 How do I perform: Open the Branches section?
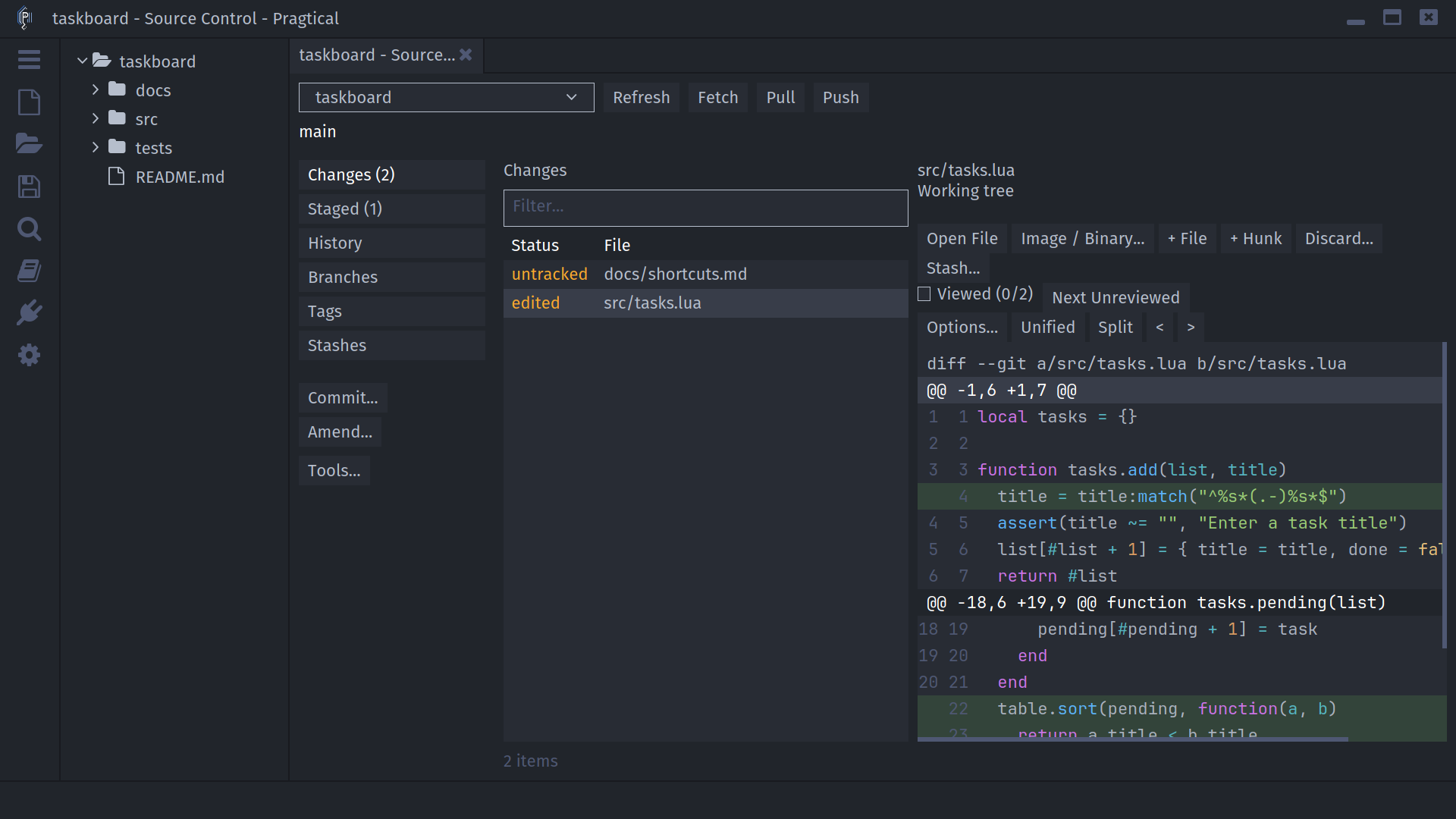click(391, 277)
